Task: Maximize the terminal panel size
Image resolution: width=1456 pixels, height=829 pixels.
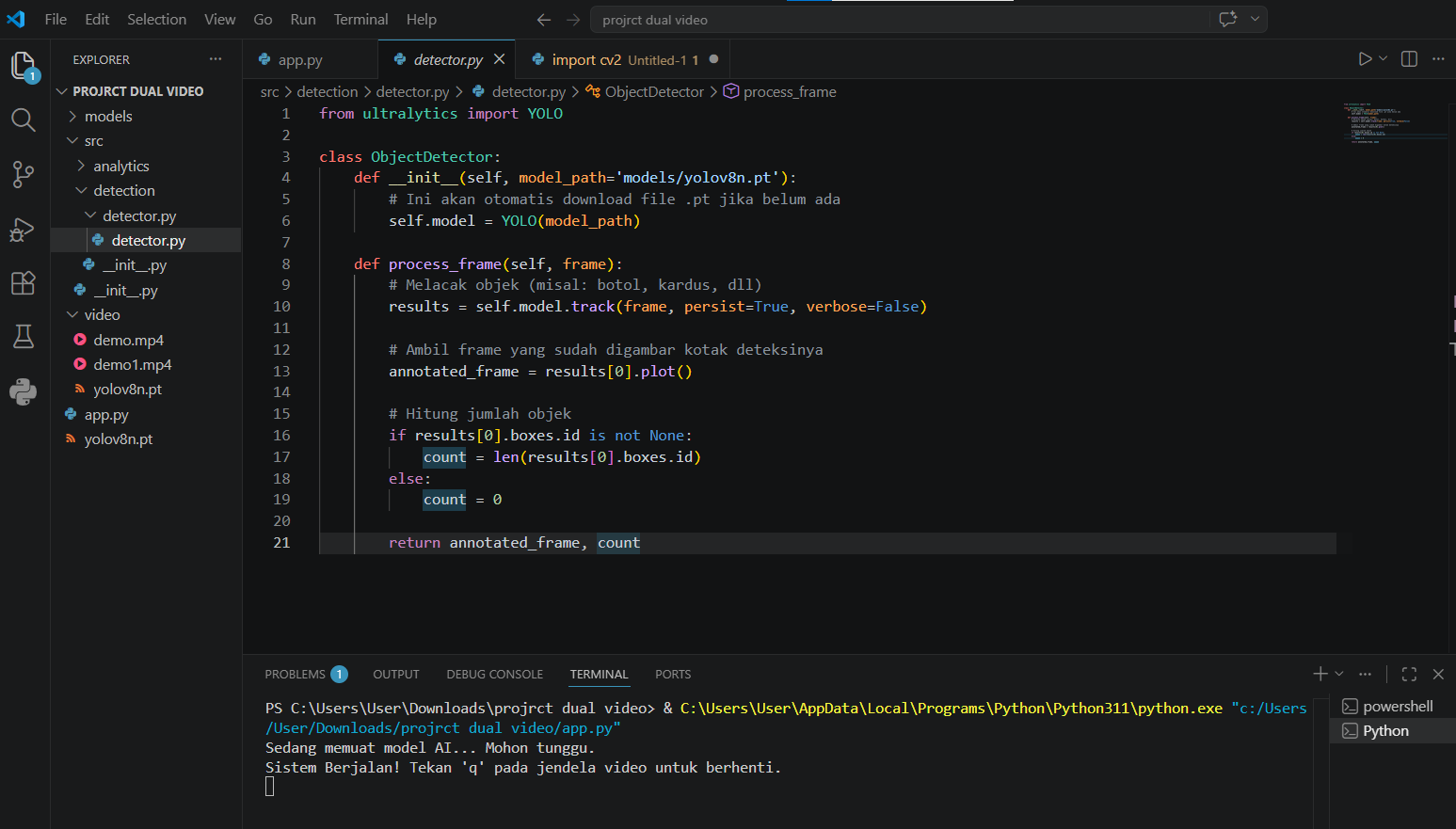Action: (1409, 674)
